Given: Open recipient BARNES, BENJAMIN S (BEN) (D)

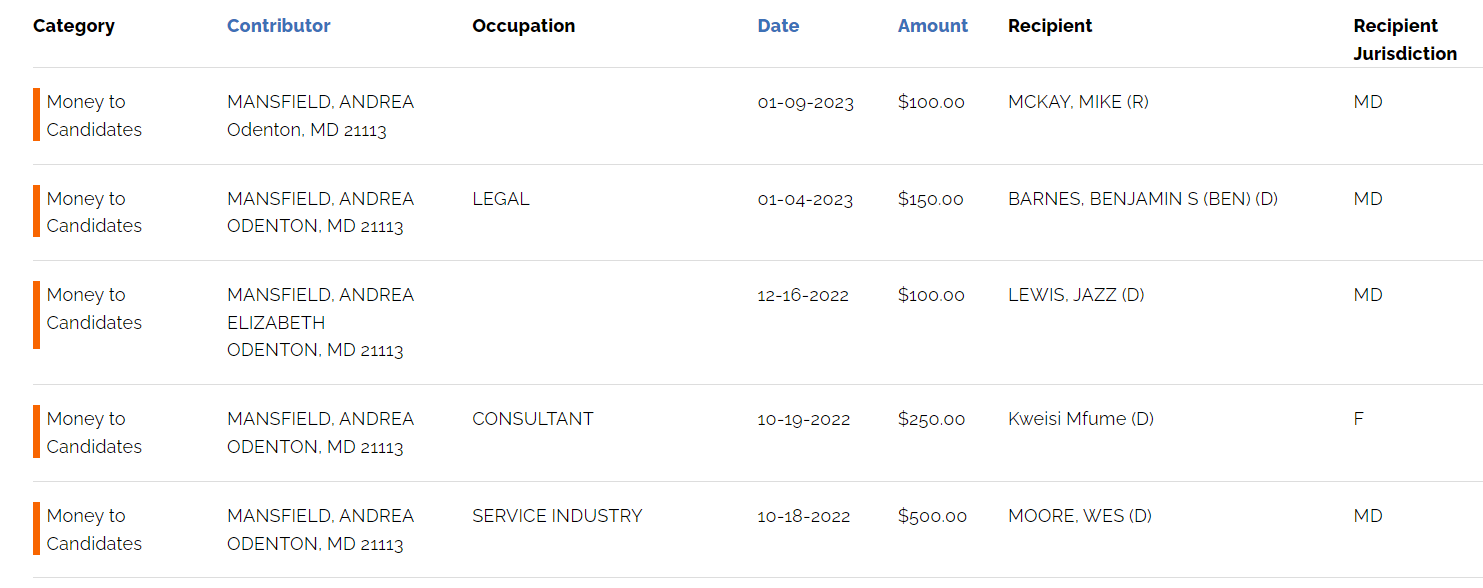Looking at the screenshot, I should (x=1142, y=199).
